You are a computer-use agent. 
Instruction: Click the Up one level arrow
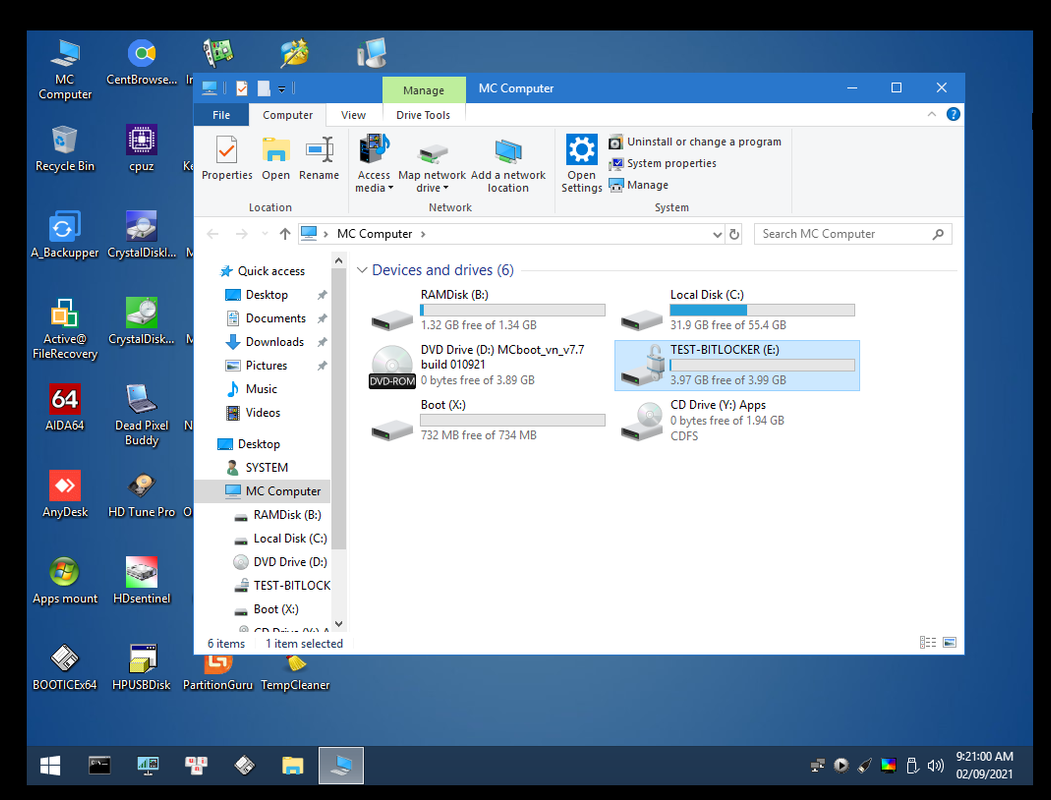(285, 234)
